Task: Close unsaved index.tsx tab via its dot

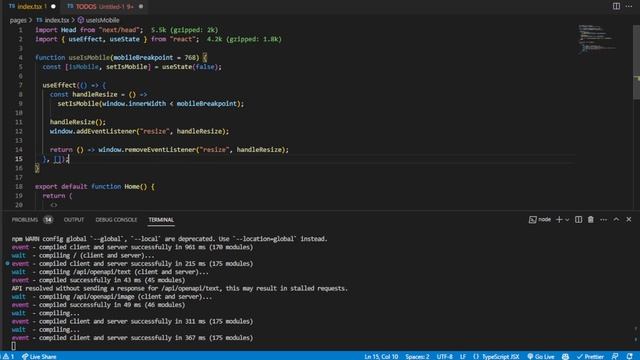Action: pyautogui.click(x=53, y=7)
